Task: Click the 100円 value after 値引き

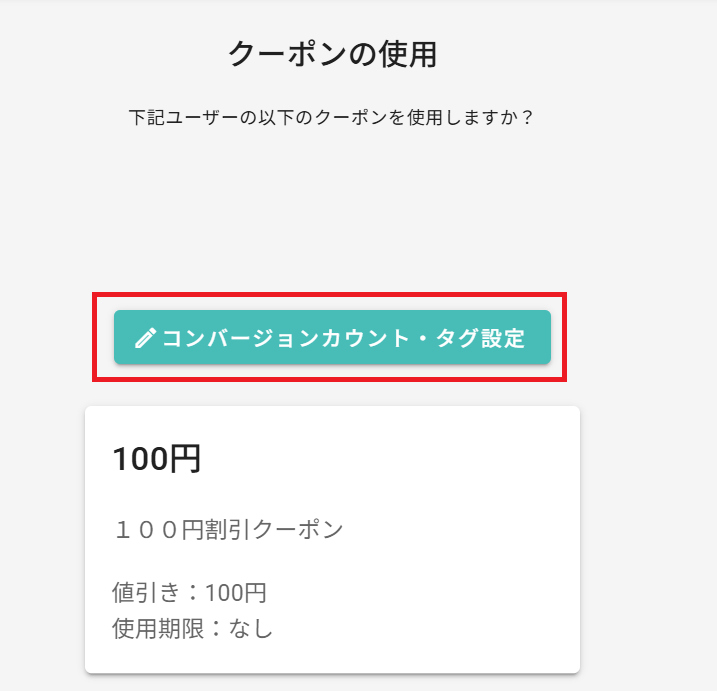Action: pyautogui.click(x=236, y=593)
